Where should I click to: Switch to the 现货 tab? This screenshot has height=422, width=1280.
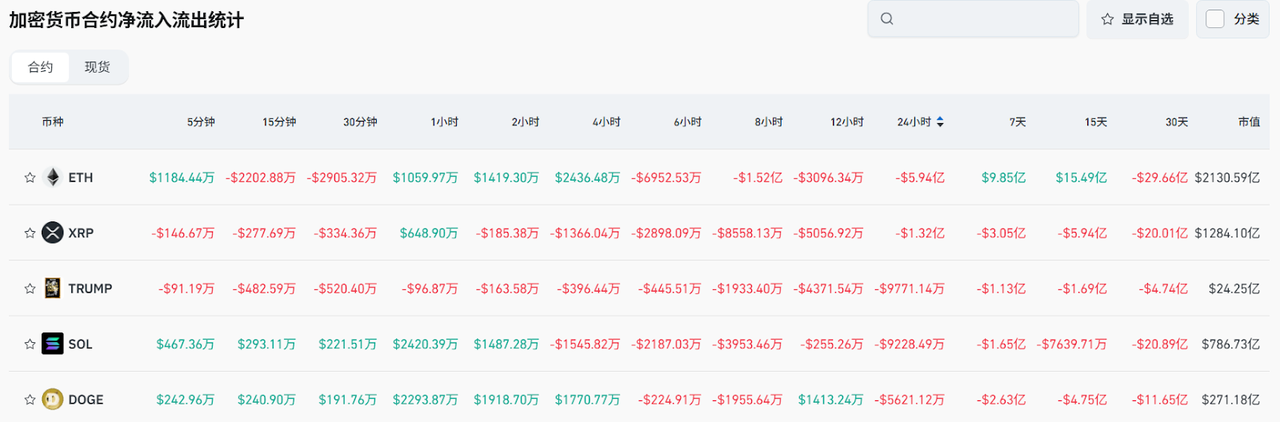pos(97,67)
